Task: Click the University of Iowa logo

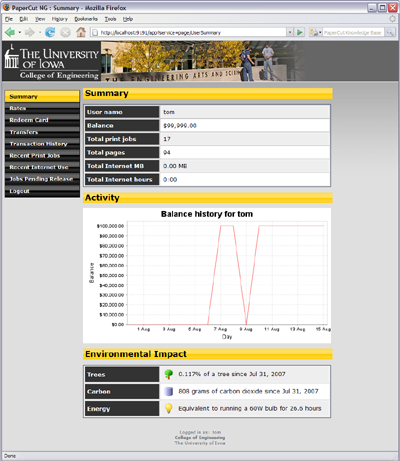Action: click(51, 61)
